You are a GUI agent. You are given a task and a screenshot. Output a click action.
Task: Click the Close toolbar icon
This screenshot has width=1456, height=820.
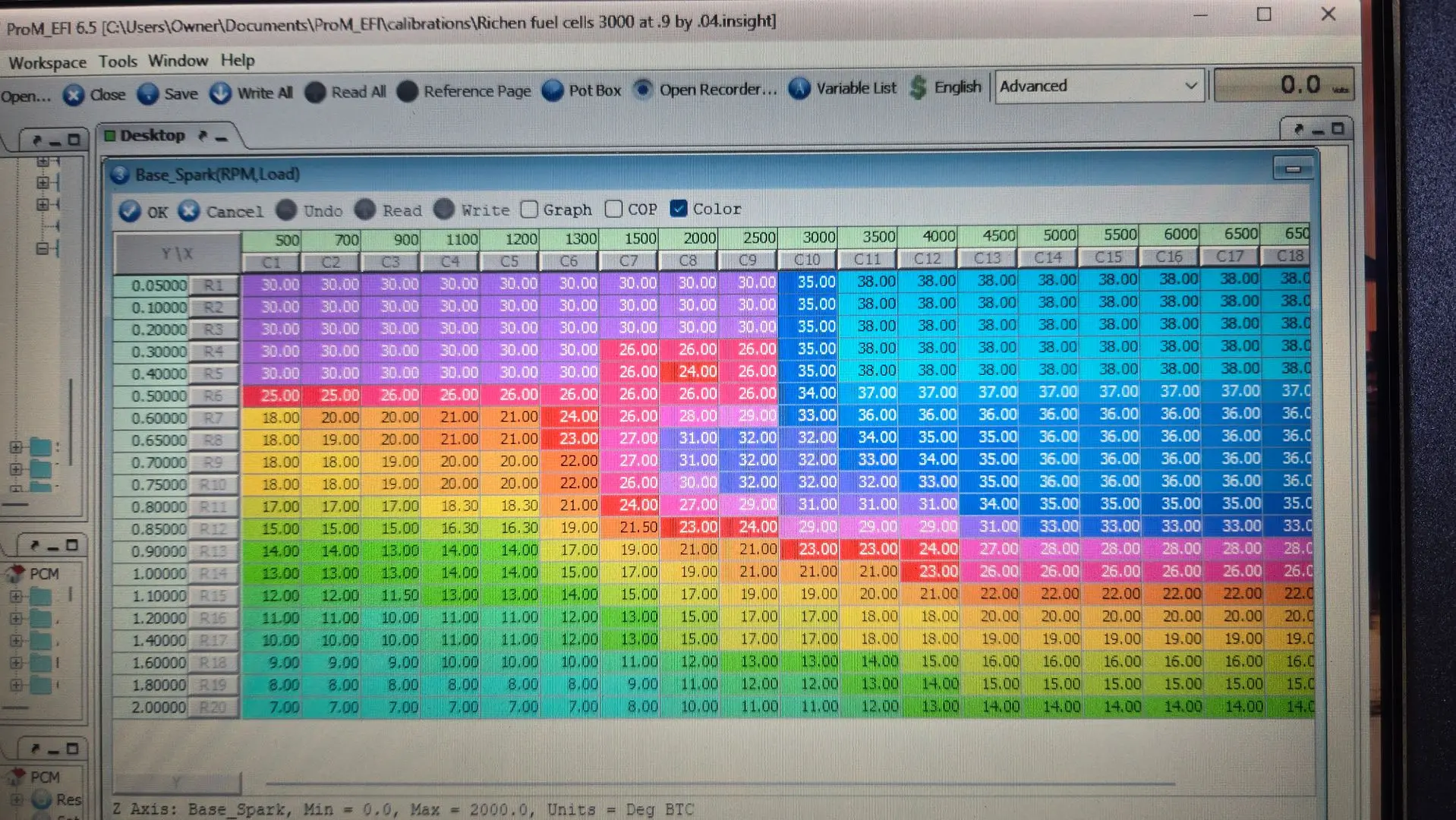click(74, 95)
